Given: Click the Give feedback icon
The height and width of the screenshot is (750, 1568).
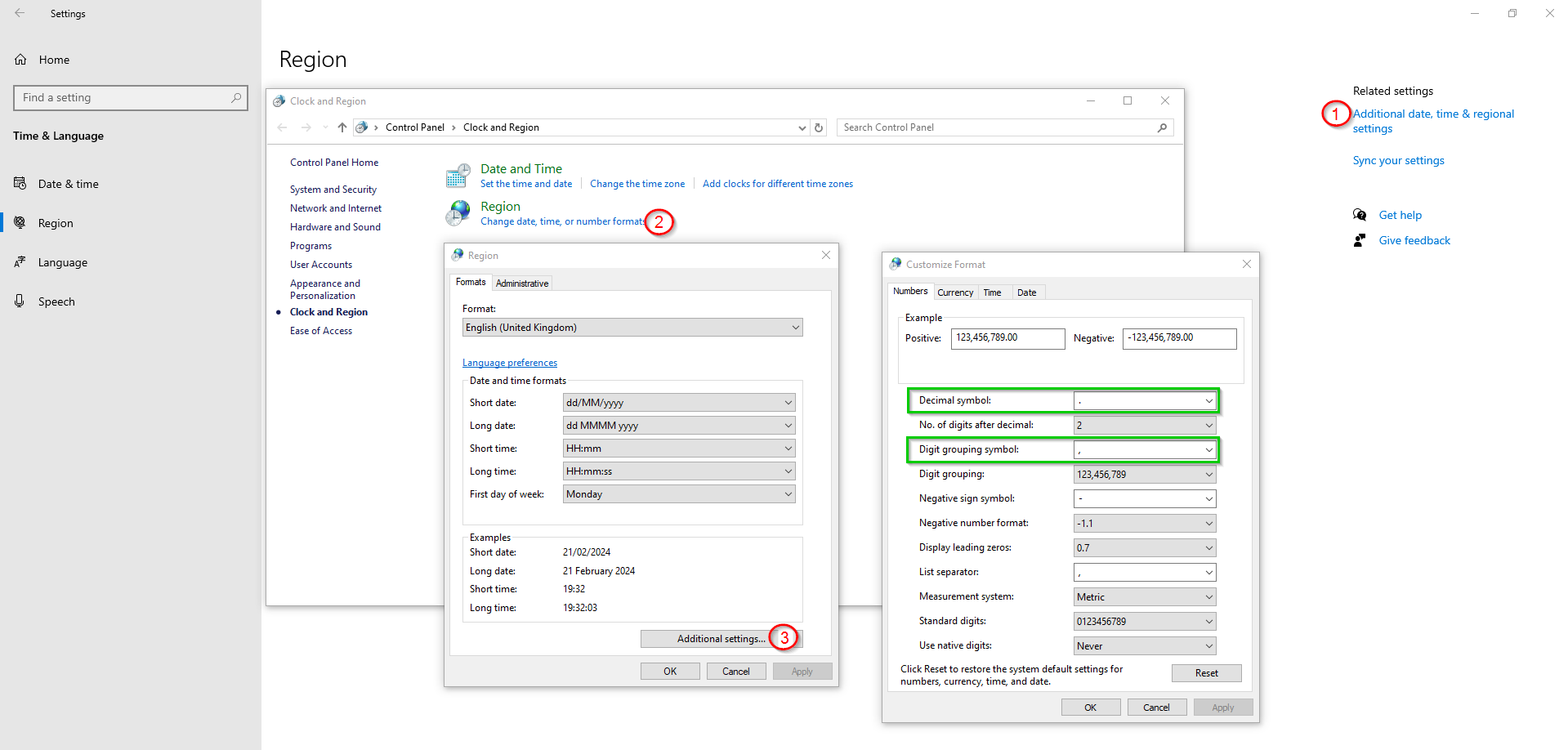Looking at the screenshot, I should click(1359, 239).
